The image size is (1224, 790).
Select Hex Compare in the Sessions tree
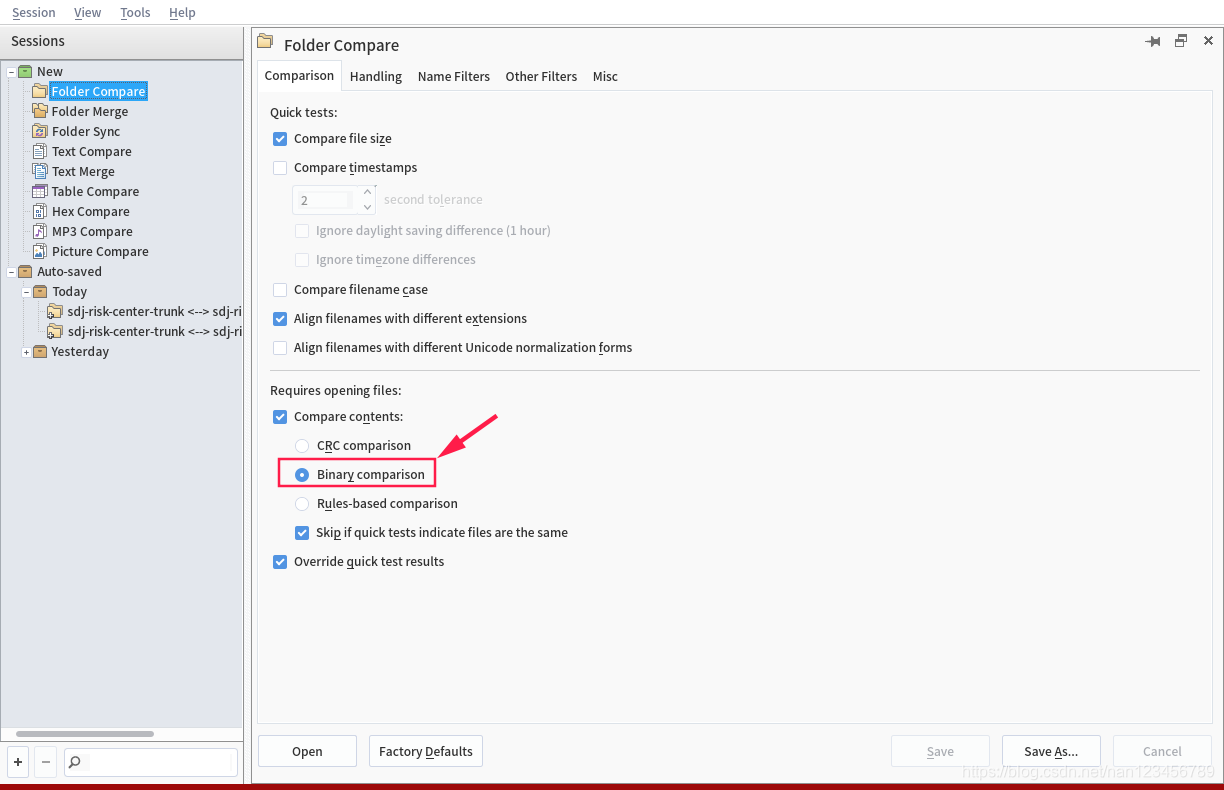(x=91, y=211)
